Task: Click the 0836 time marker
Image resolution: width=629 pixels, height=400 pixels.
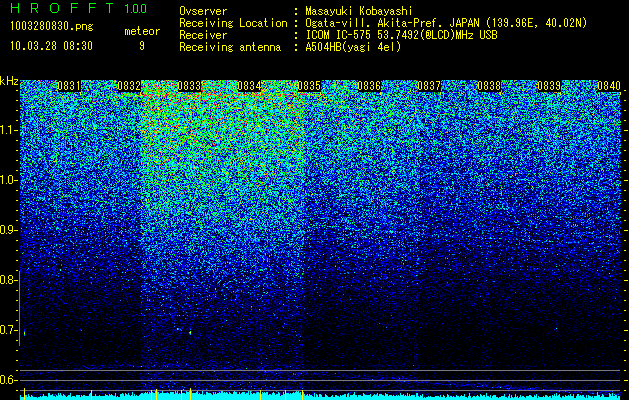Action: coord(369,86)
